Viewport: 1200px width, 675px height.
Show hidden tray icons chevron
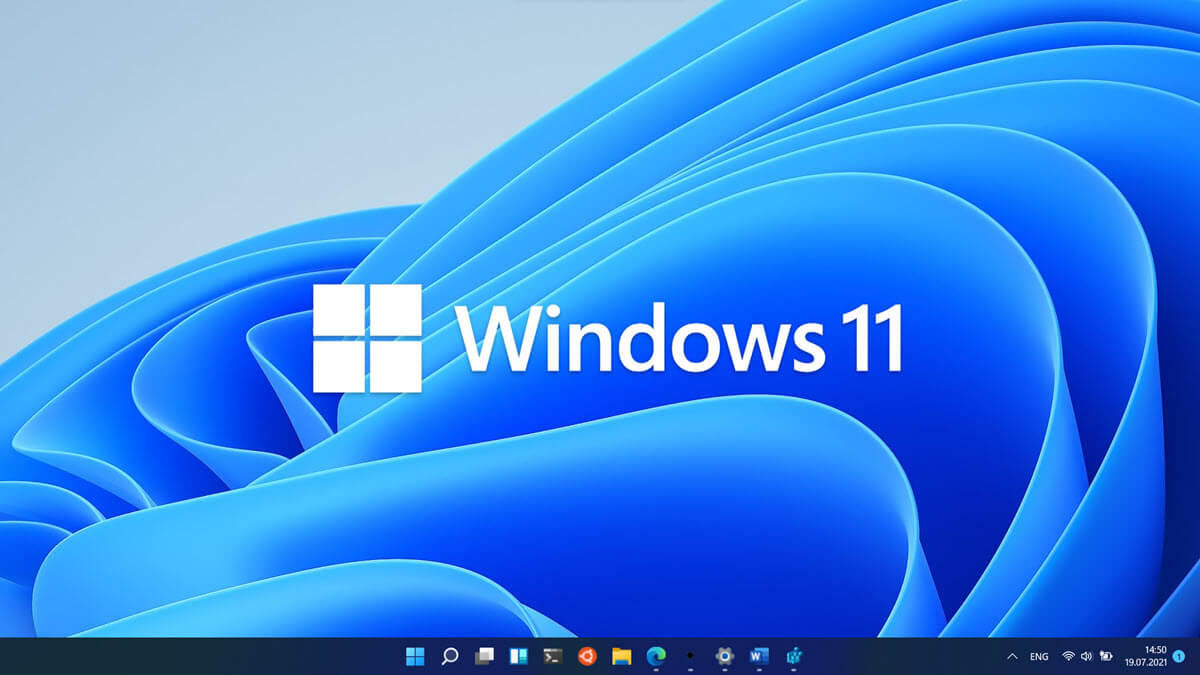tap(1012, 657)
